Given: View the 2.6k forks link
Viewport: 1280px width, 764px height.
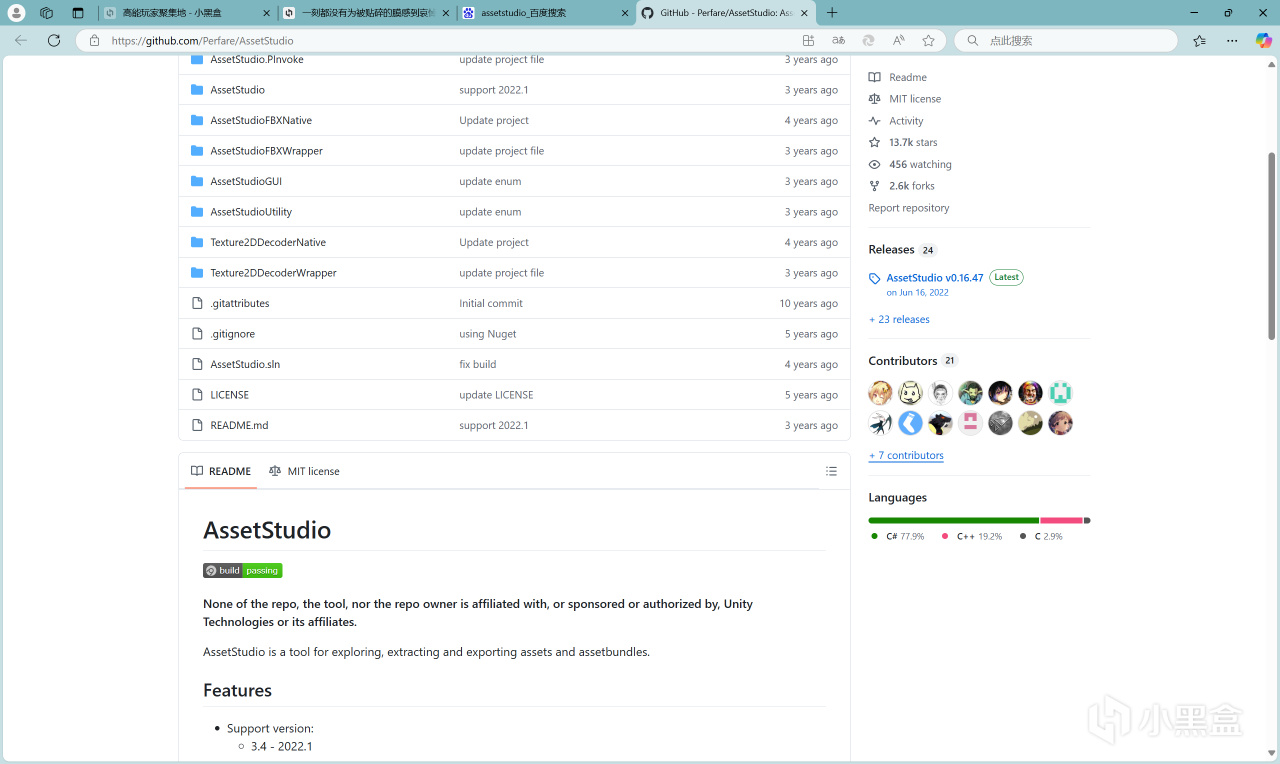Looking at the screenshot, I should pyautogui.click(x=903, y=186).
